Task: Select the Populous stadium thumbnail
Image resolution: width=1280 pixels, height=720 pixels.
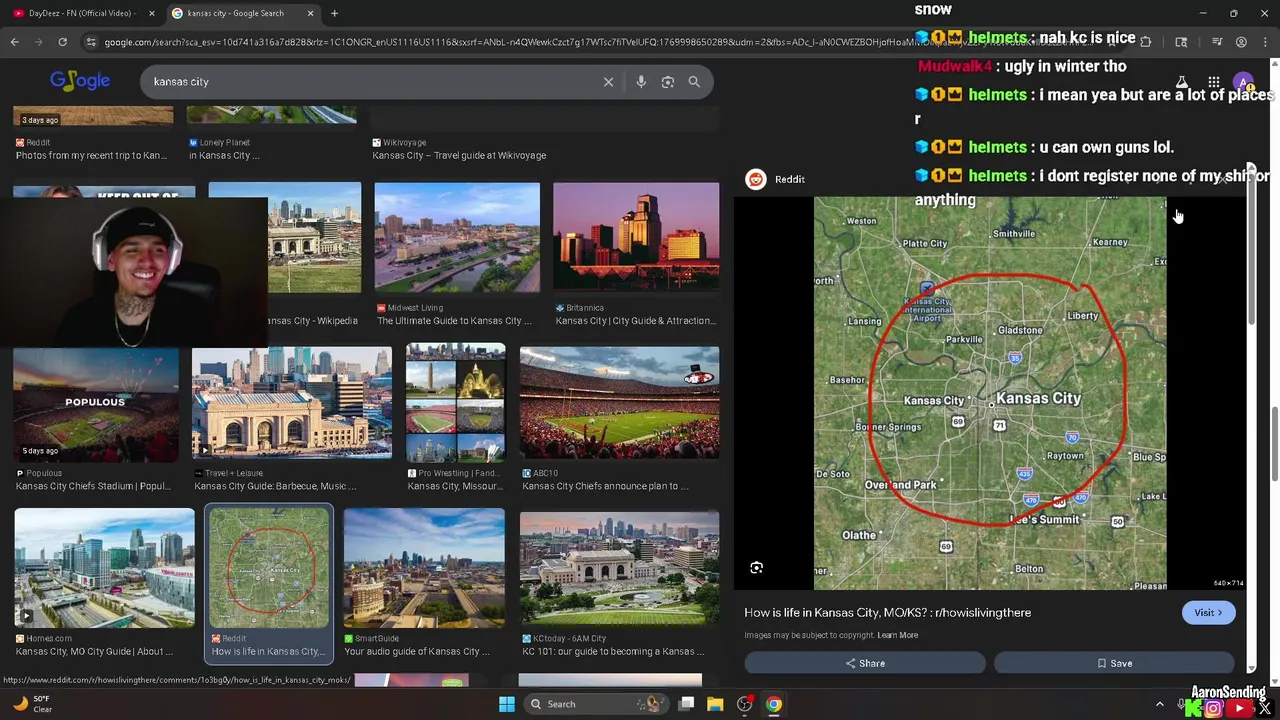Action: pos(96,403)
